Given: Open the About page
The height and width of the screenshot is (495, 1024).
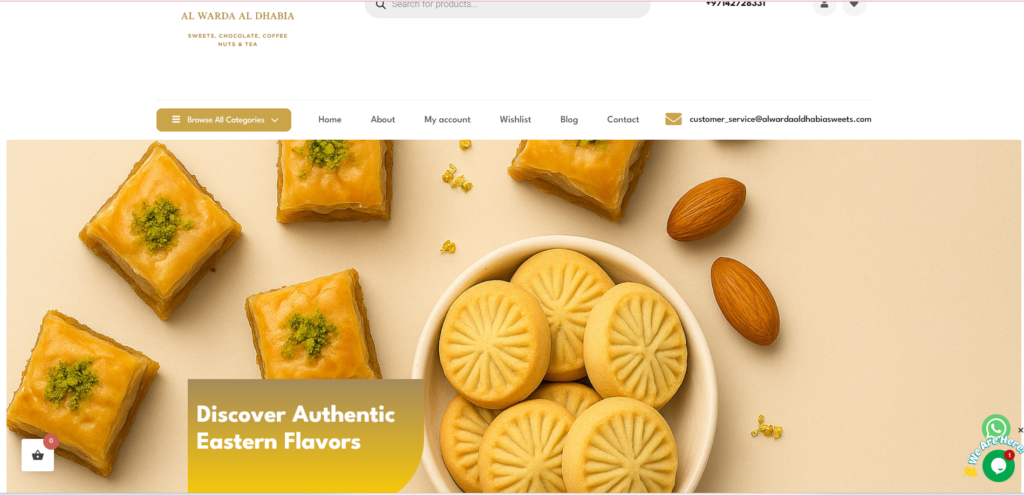Looking at the screenshot, I should pos(383,120).
